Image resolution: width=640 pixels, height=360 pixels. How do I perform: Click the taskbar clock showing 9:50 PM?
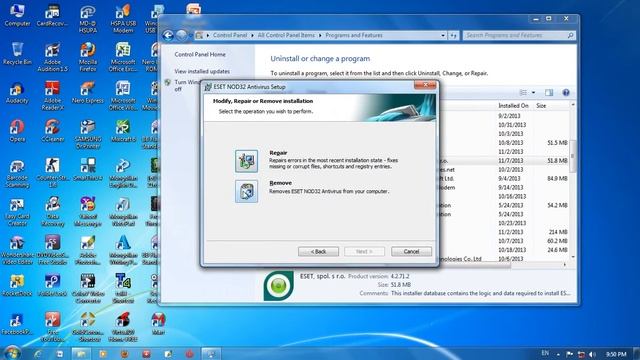pyautogui.click(x=616, y=354)
